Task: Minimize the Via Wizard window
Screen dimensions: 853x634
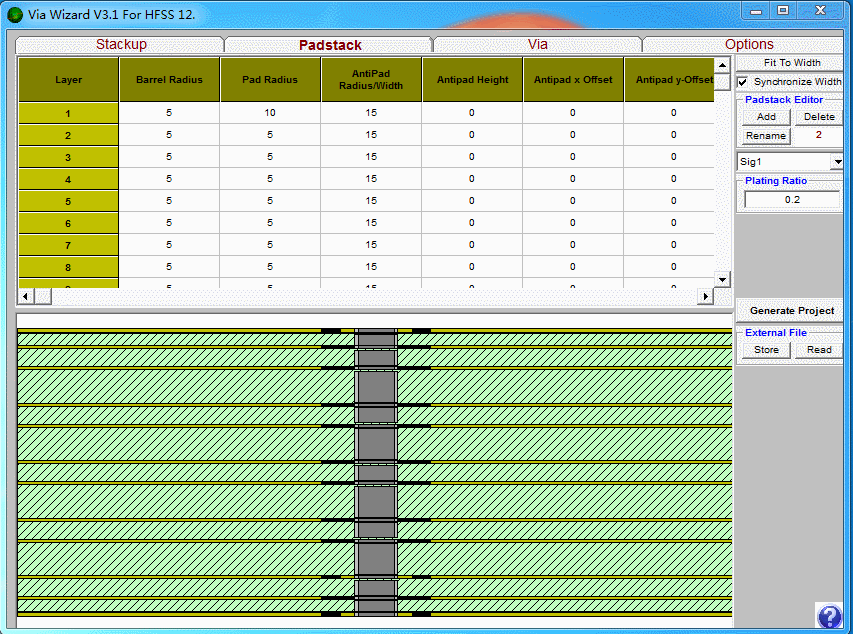Action: pyautogui.click(x=756, y=11)
